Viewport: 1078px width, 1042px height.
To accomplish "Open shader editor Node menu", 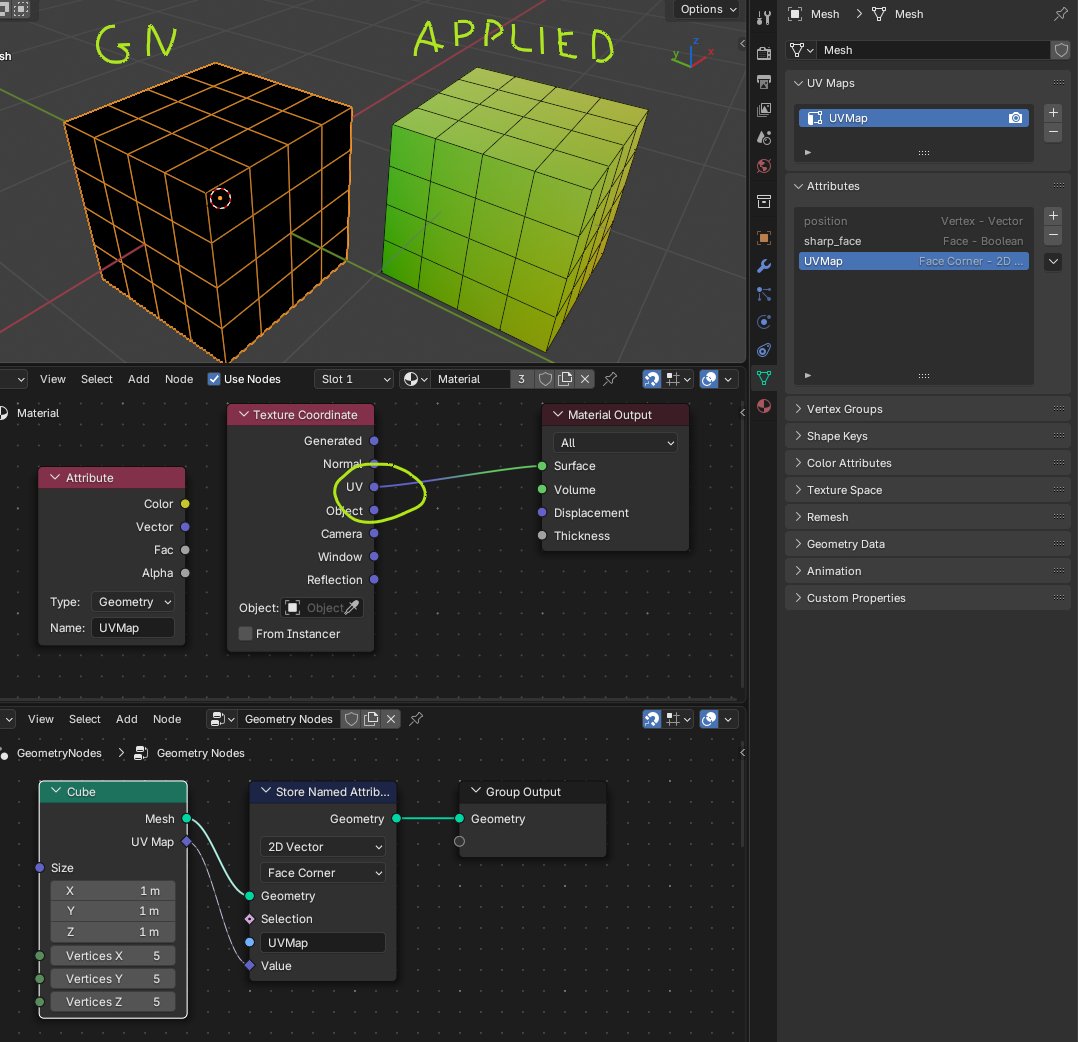I will (179, 379).
